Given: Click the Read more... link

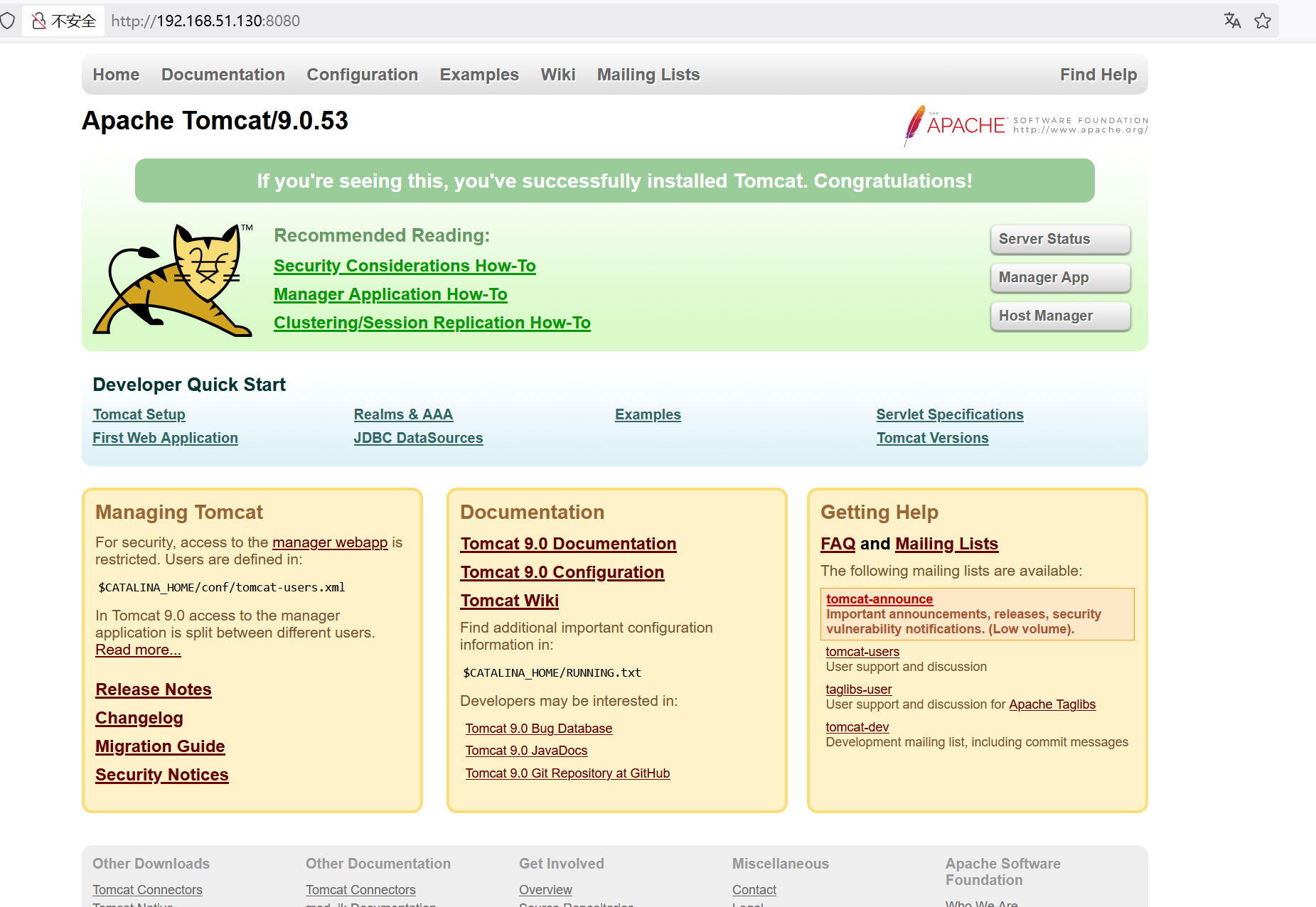Looking at the screenshot, I should point(138,650).
